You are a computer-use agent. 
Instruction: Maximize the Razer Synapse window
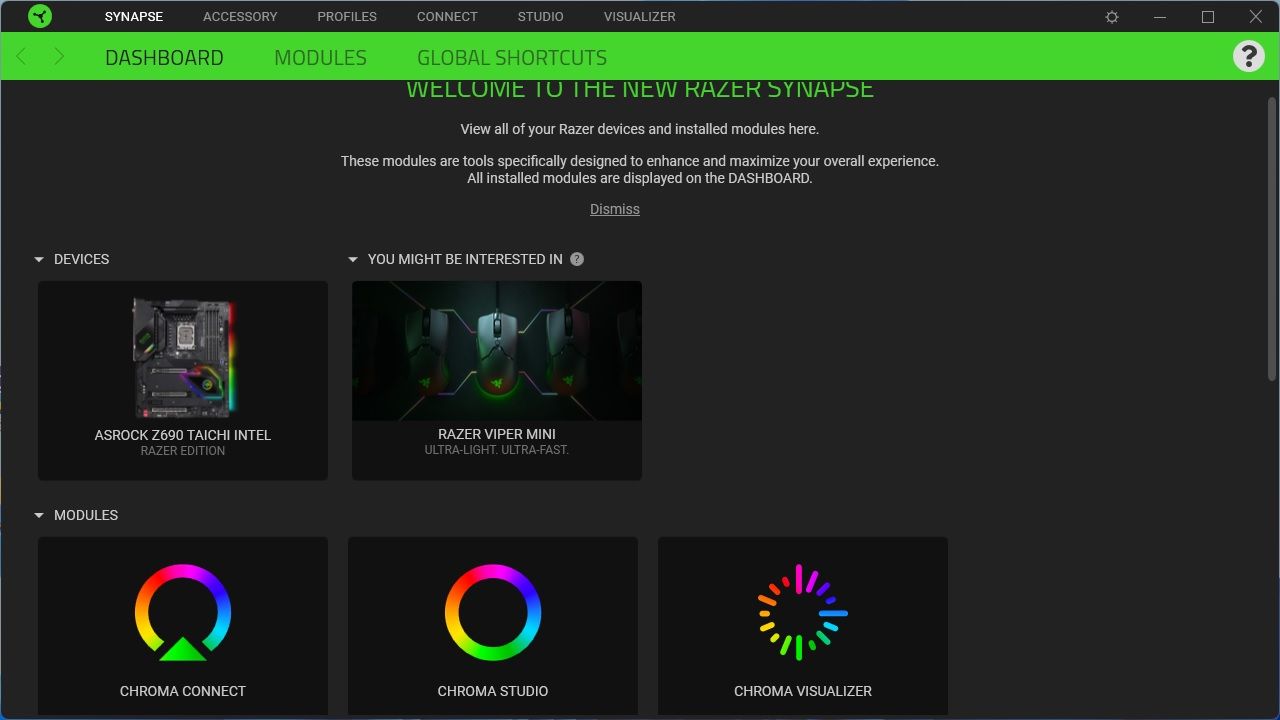point(1208,17)
